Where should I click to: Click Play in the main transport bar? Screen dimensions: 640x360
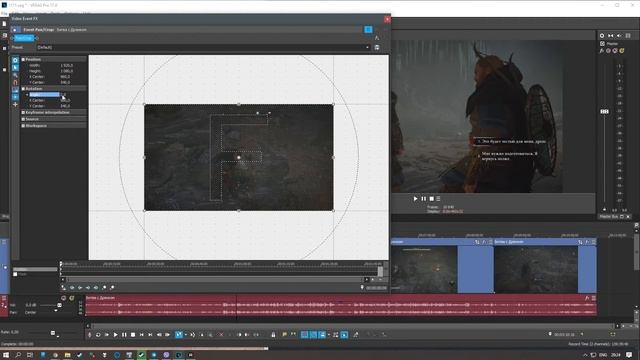(116, 335)
